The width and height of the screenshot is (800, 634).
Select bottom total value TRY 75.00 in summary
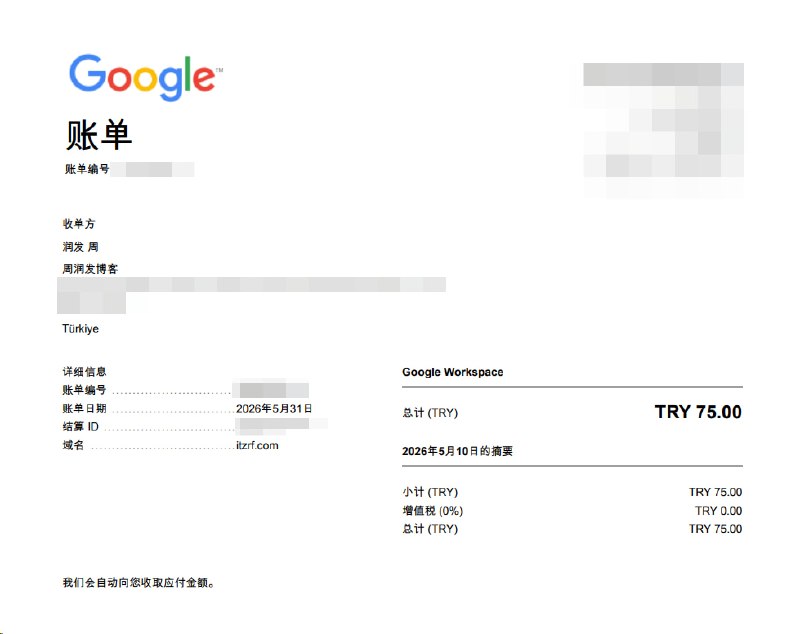point(715,529)
